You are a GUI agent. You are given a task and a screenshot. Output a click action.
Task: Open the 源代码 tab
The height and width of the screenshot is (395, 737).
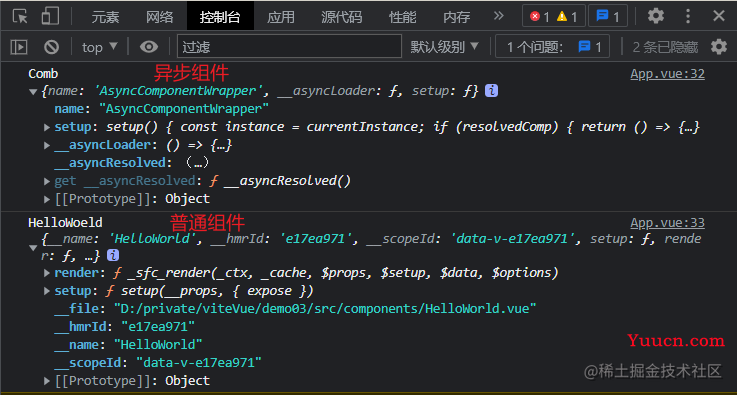point(342,17)
